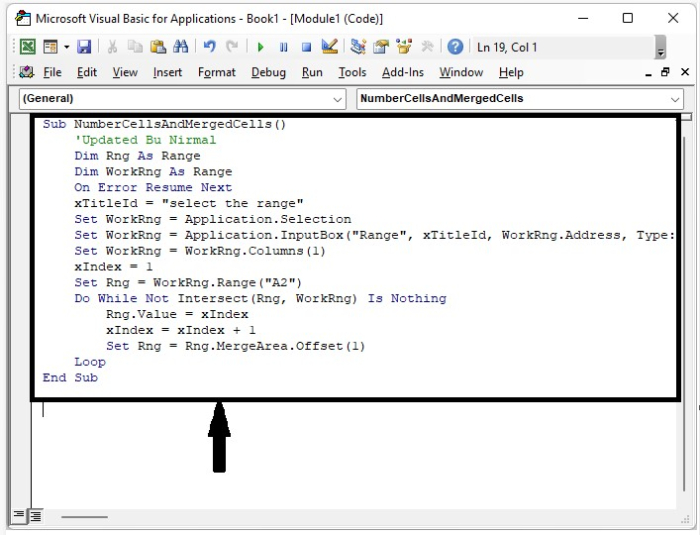700x535 pixels.
Task: Toggle Design Mode icon
Action: (x=329, y=46)
